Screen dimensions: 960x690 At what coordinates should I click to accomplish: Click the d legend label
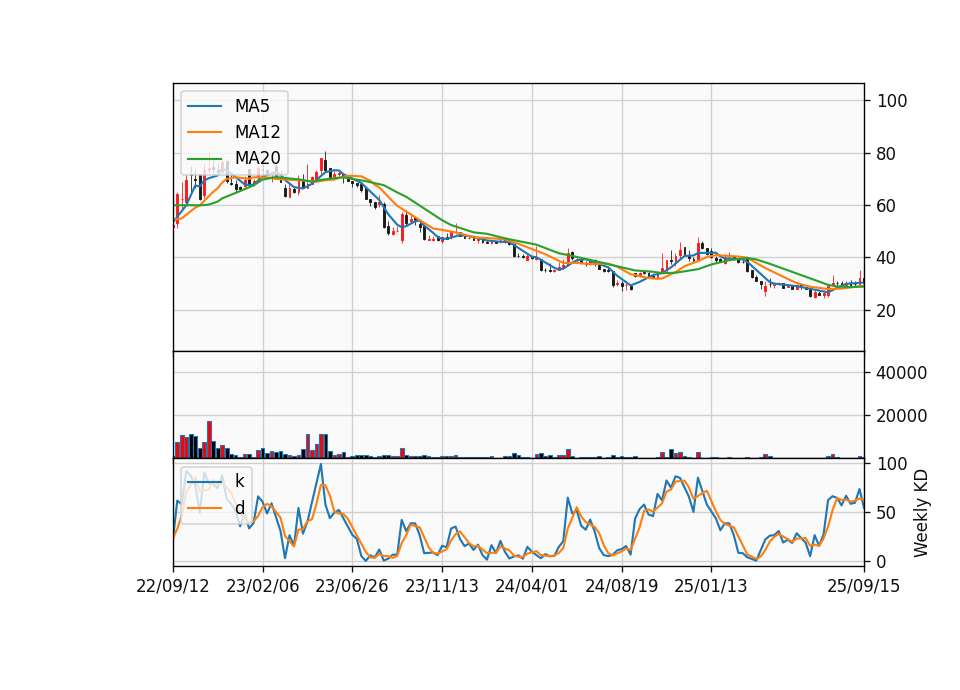239,508
